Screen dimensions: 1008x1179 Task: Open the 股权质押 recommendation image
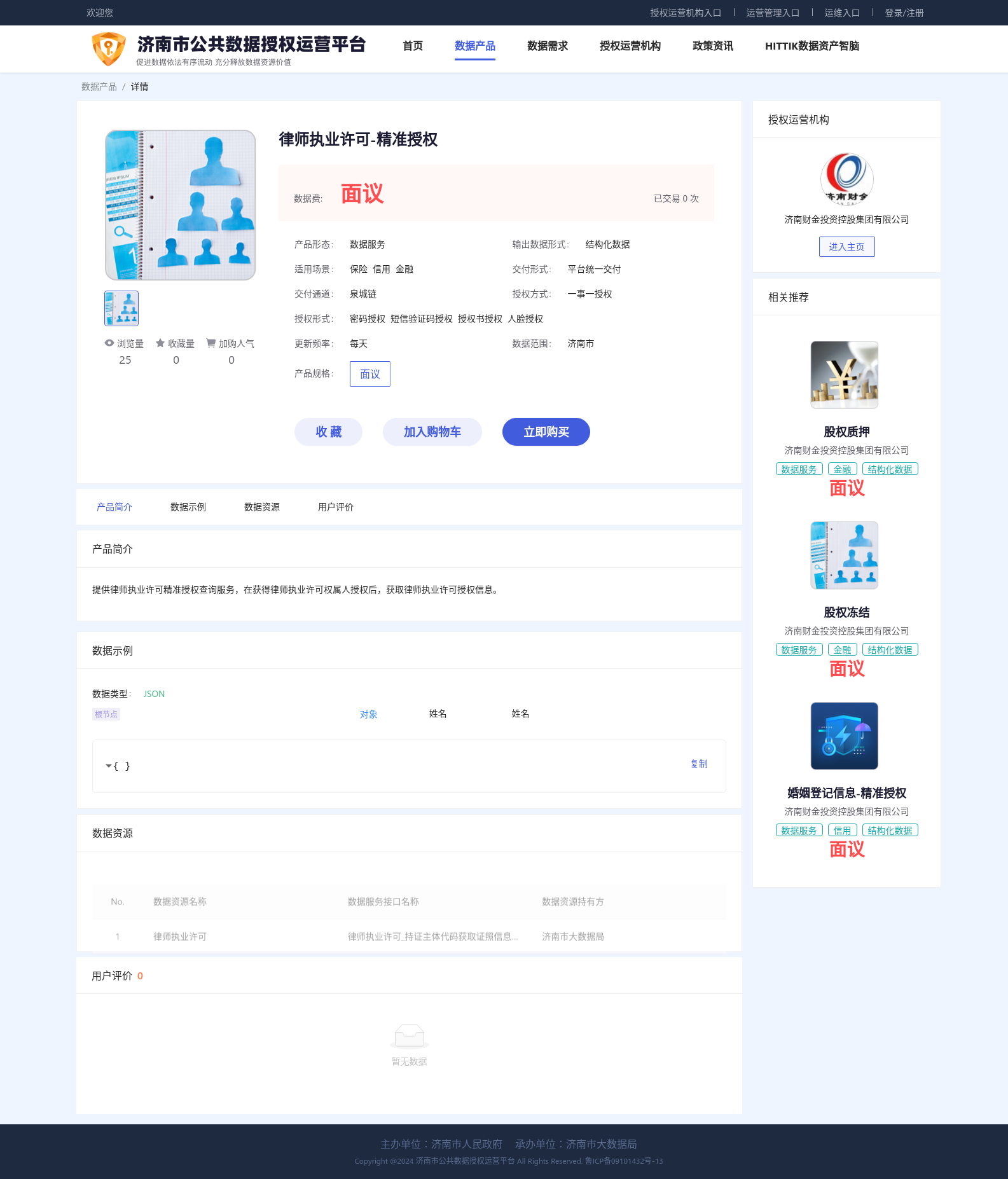tap(845, 375)
